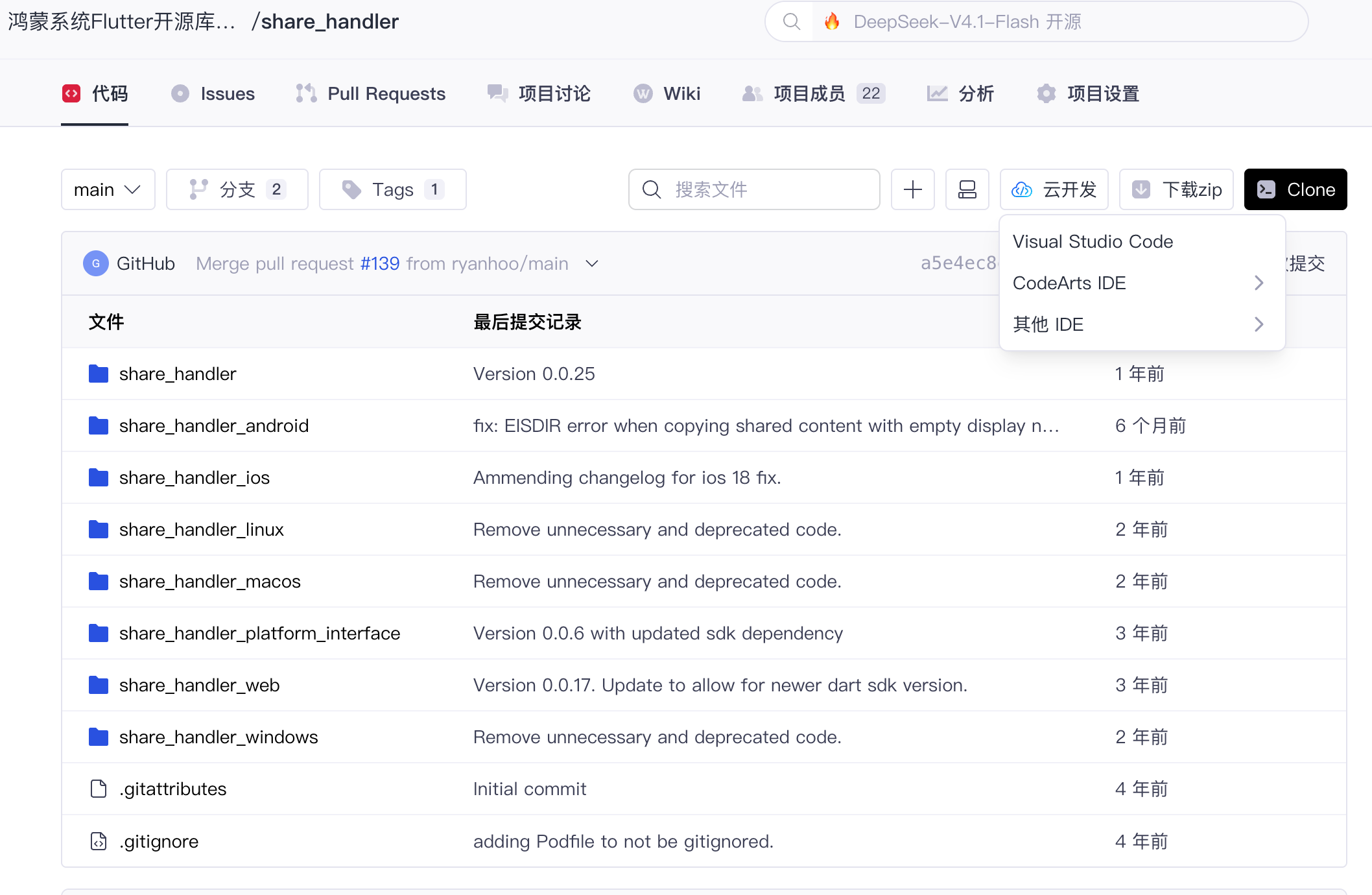Click commit message 'Version 0.0.25'

[x=534, y=374]
